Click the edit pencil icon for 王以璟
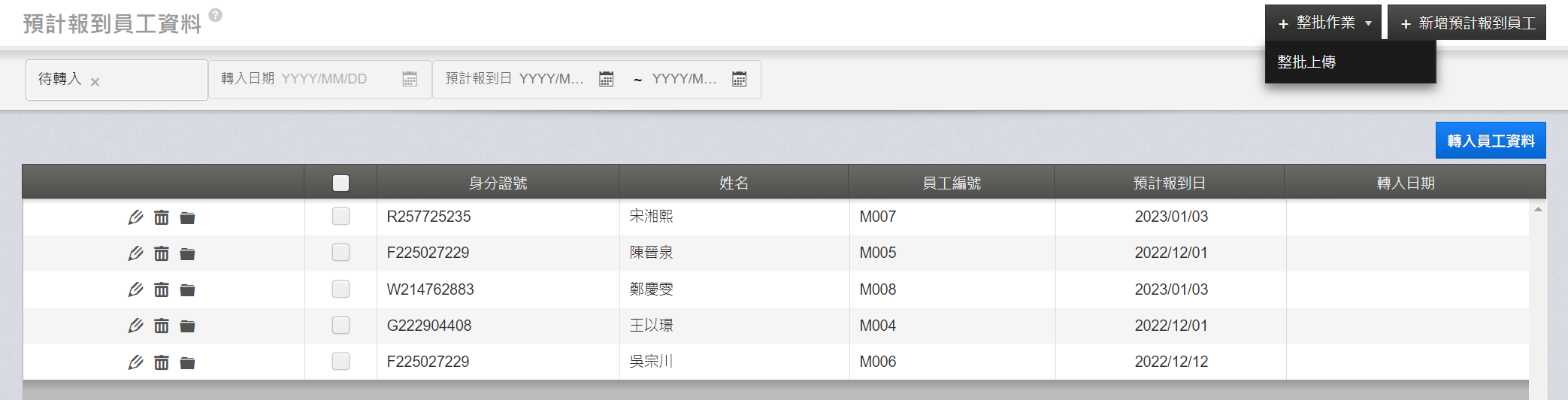Screen dimensions: 1568x400 point(135,326)
